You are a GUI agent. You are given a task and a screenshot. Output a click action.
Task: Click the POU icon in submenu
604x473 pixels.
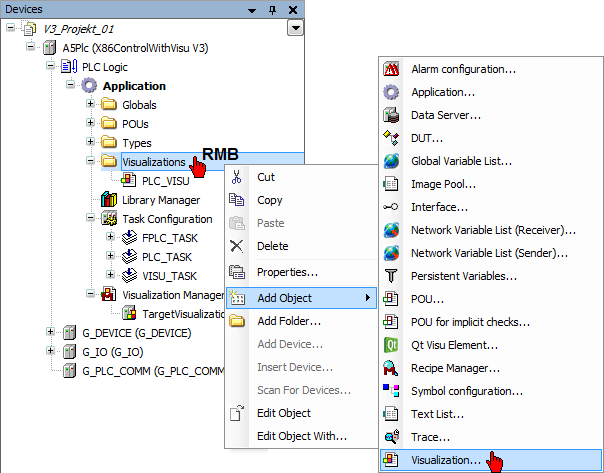coord(391,299)
